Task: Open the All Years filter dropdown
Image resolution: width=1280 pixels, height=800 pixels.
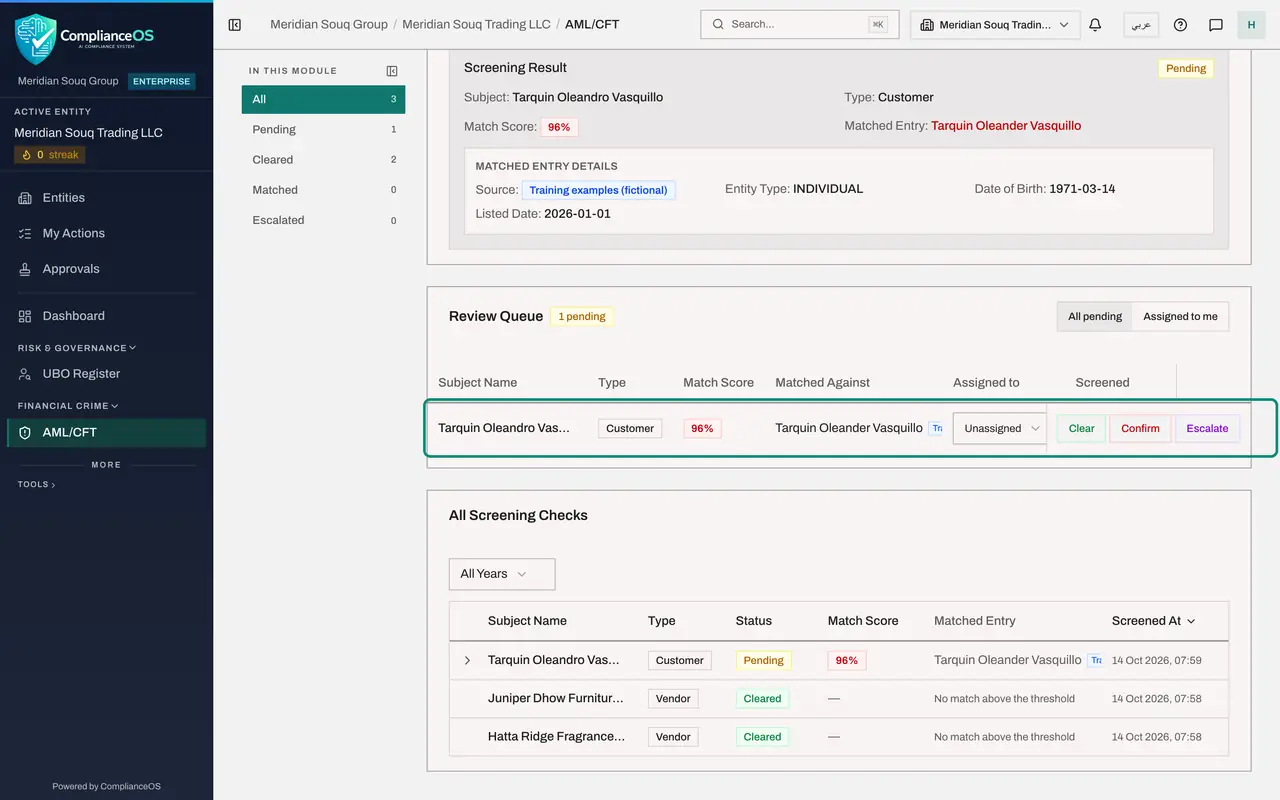Action: [502, 574]
